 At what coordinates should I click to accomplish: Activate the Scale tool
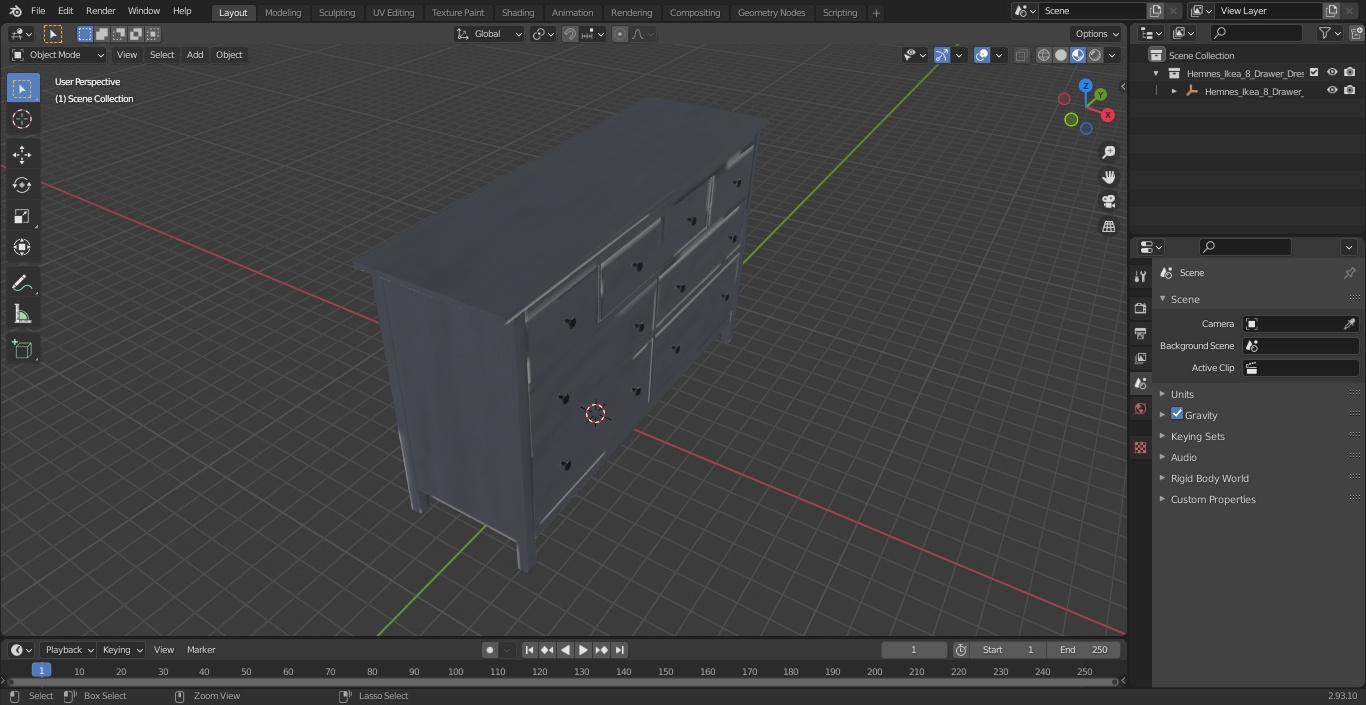[22, 216]
